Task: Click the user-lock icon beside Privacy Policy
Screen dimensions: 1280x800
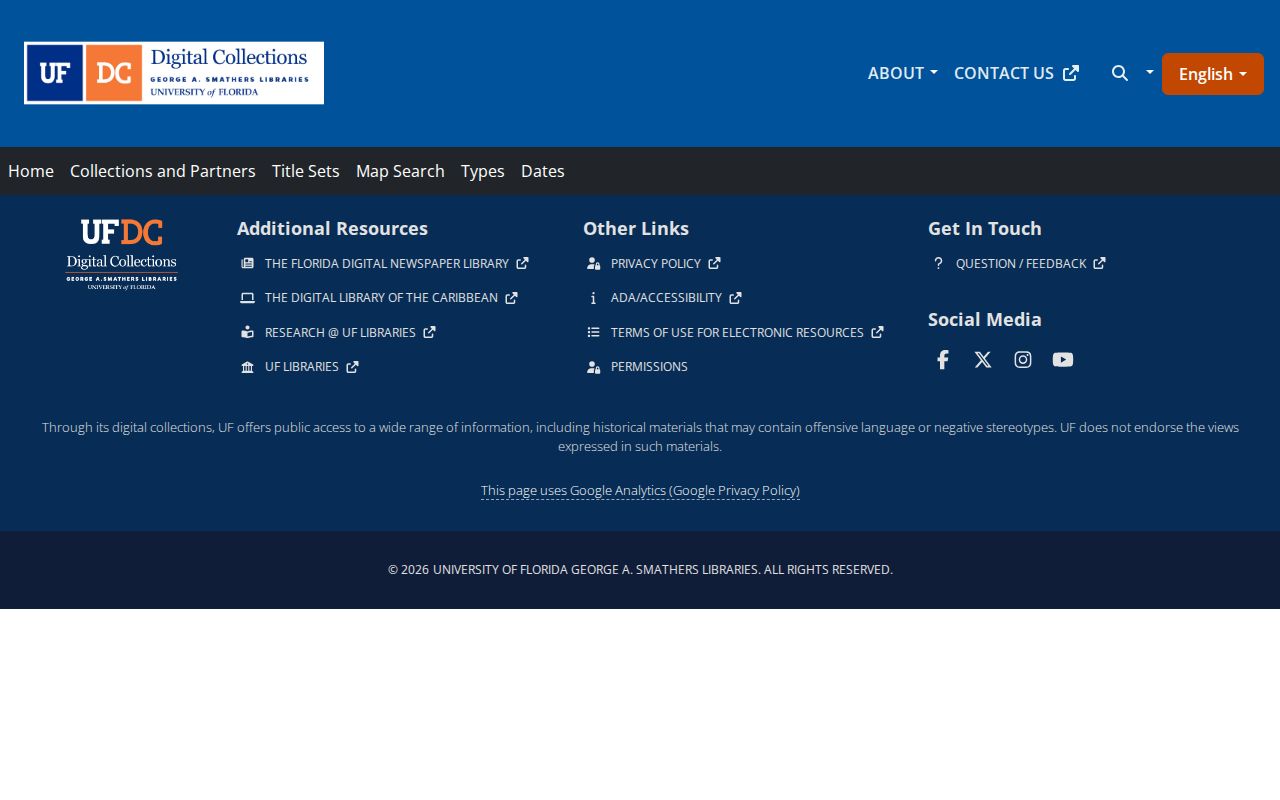Action: (593, 264)
